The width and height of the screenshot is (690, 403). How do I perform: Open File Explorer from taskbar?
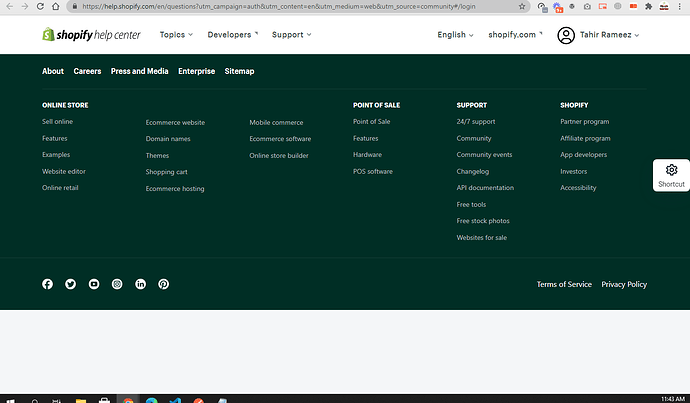[x=81, y=400]
